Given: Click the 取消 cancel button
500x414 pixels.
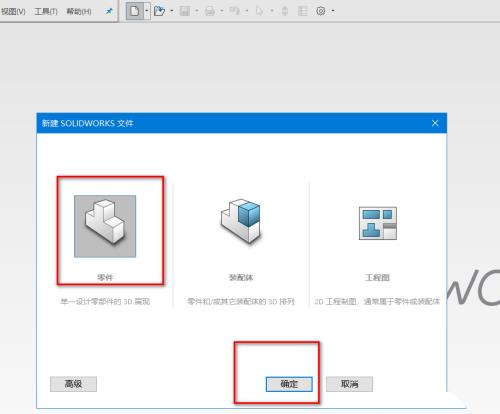Looking at the screenshot, I should pos(349,384).
